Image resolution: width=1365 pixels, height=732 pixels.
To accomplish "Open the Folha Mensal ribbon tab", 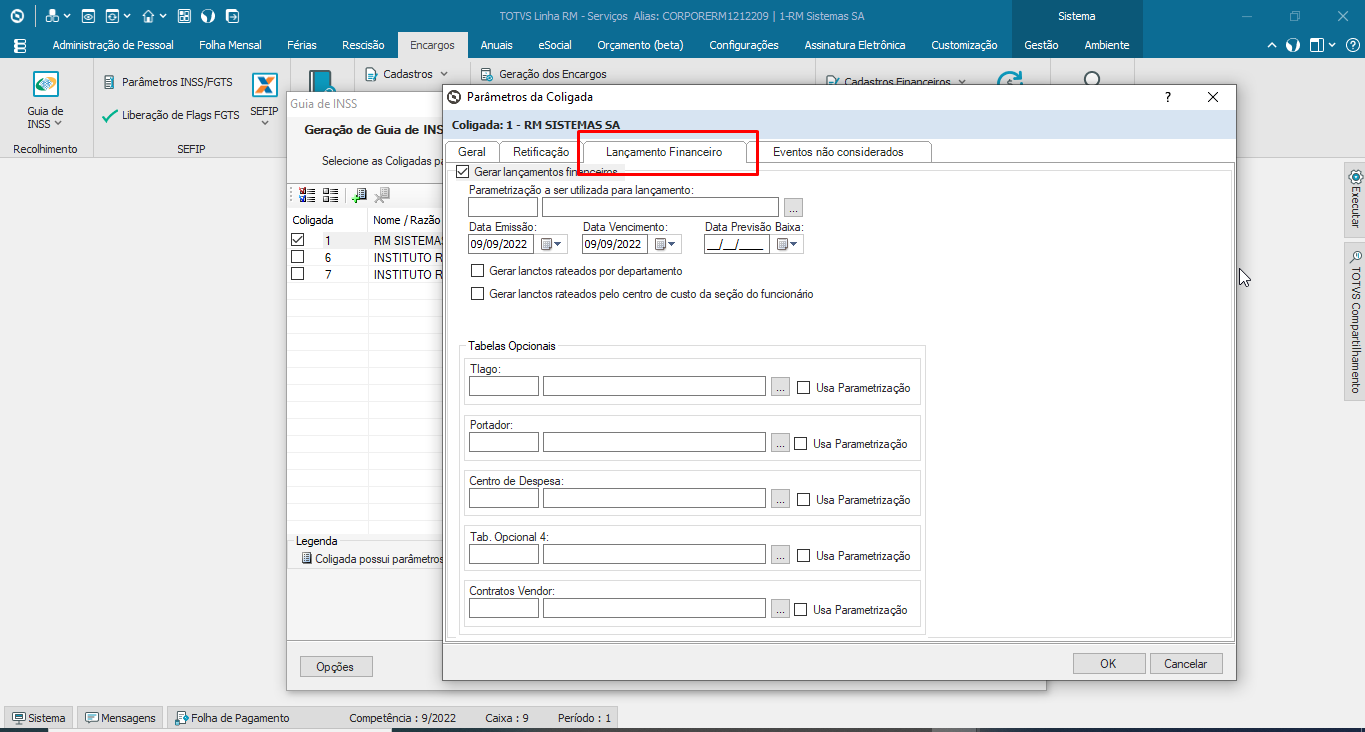I will click(230, 45).
